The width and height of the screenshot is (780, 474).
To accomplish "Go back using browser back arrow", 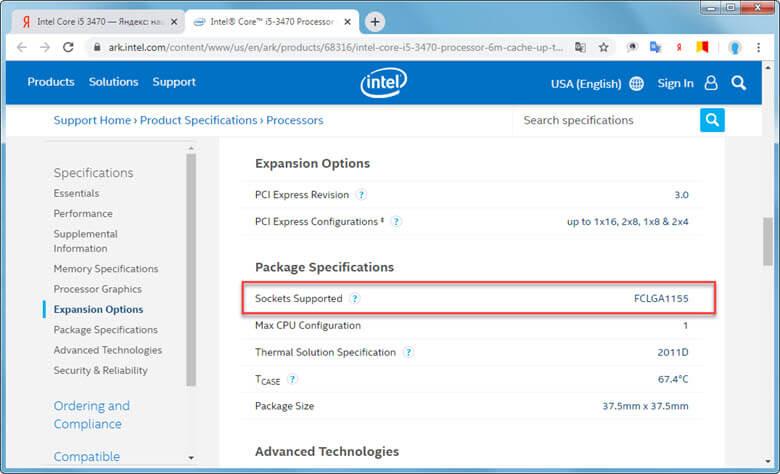I will coord(21,47).
